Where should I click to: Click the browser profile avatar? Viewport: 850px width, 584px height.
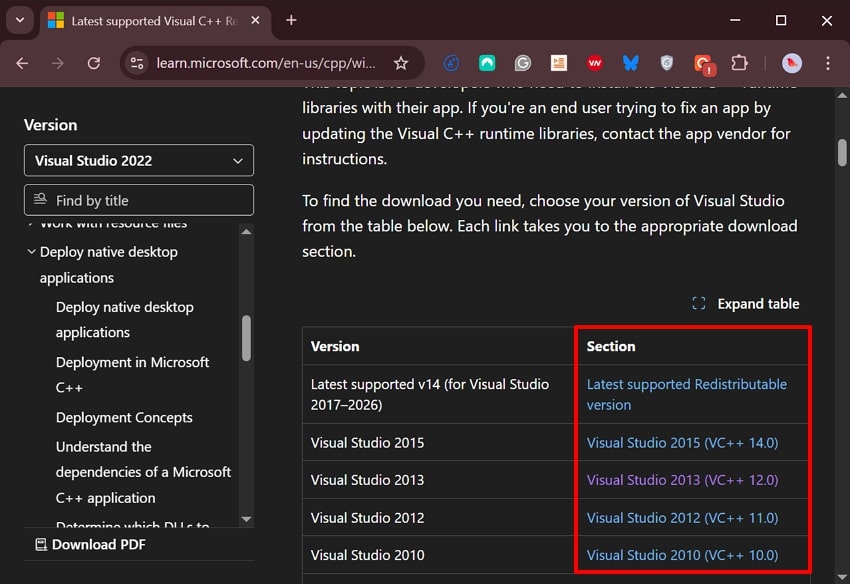[793, 62]
